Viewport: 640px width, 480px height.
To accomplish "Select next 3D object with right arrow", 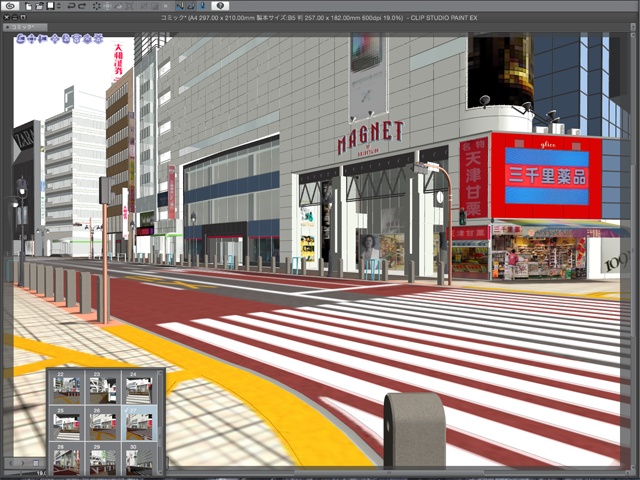I will coord(23,463).
